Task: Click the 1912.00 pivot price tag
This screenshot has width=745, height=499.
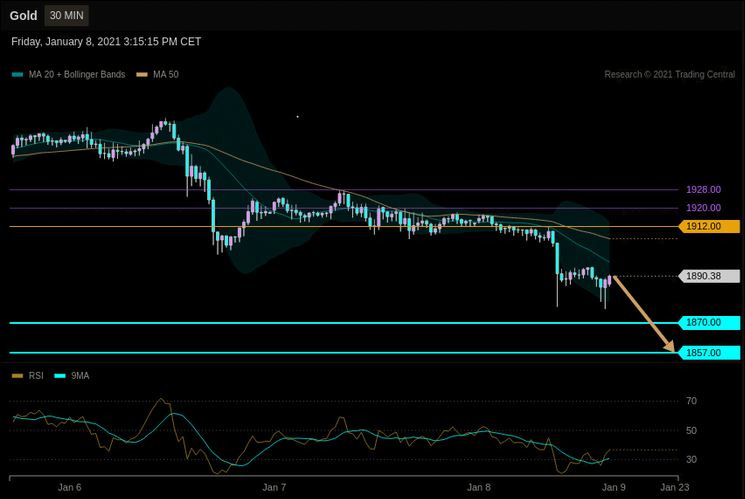Action: [x=709, y=226]
